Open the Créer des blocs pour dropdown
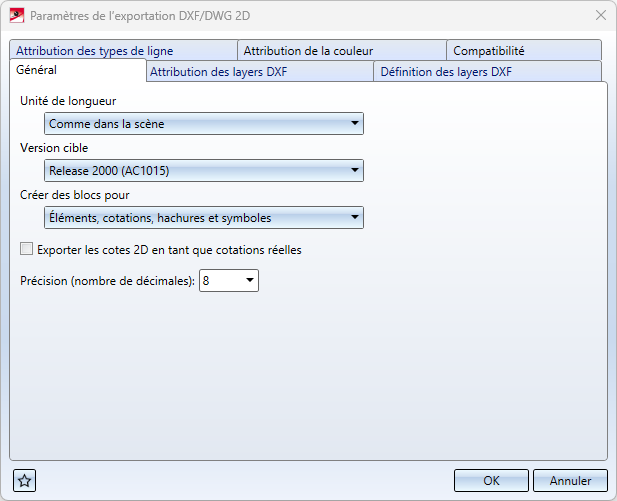Image resolution: width=617 pixels, height=501 pixels. (355, 218)
